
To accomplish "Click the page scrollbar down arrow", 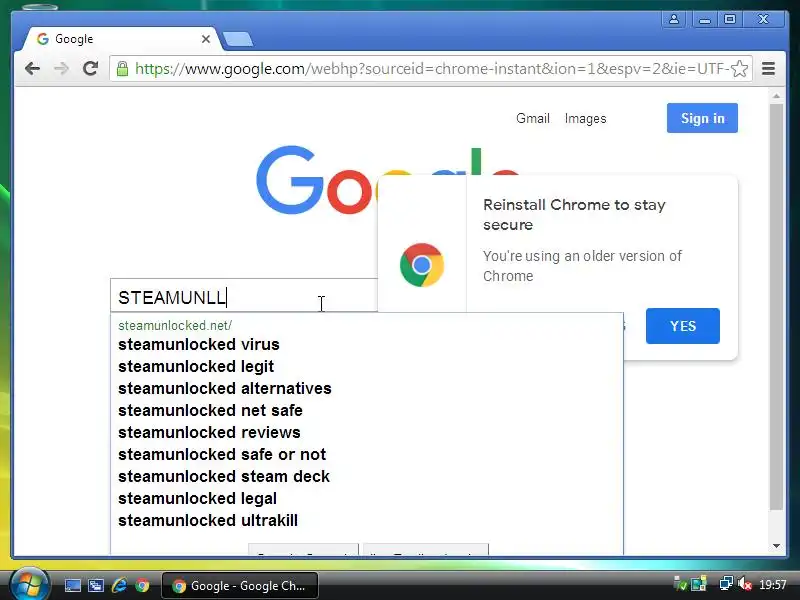I will pyautogui.click(x=776, y=546).
